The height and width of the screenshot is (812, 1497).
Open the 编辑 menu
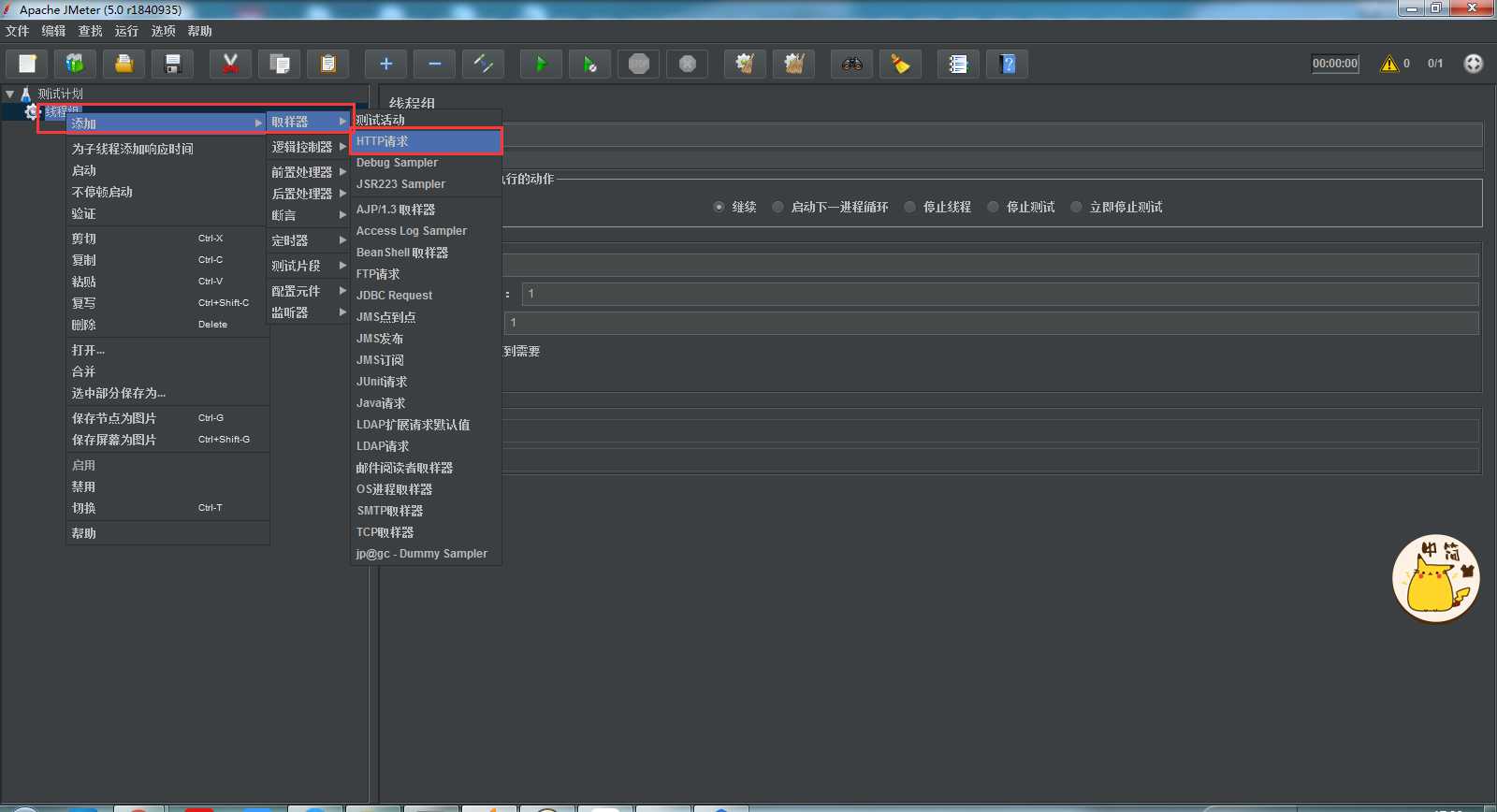53,31
